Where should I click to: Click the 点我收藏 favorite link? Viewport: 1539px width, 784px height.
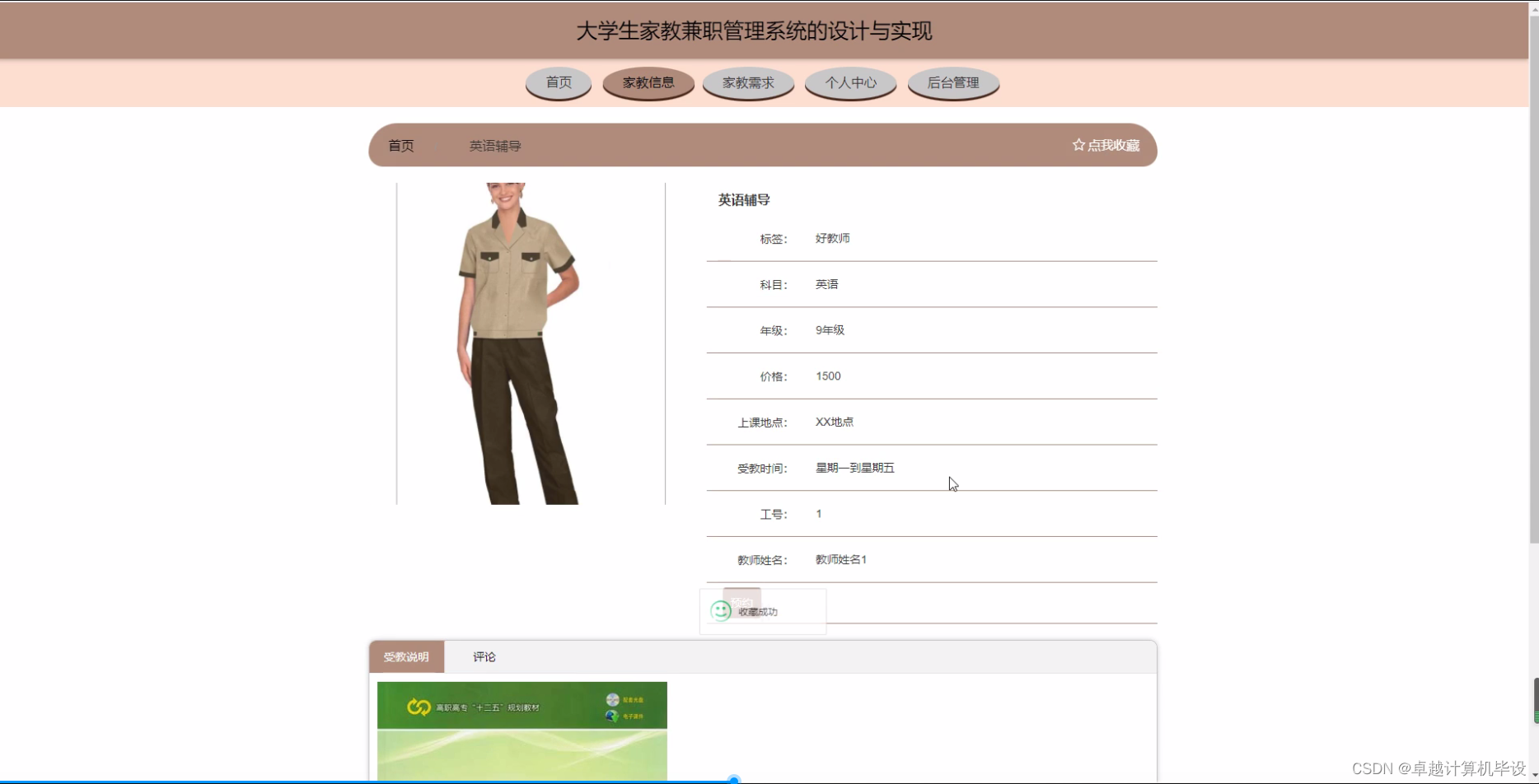1114,144
